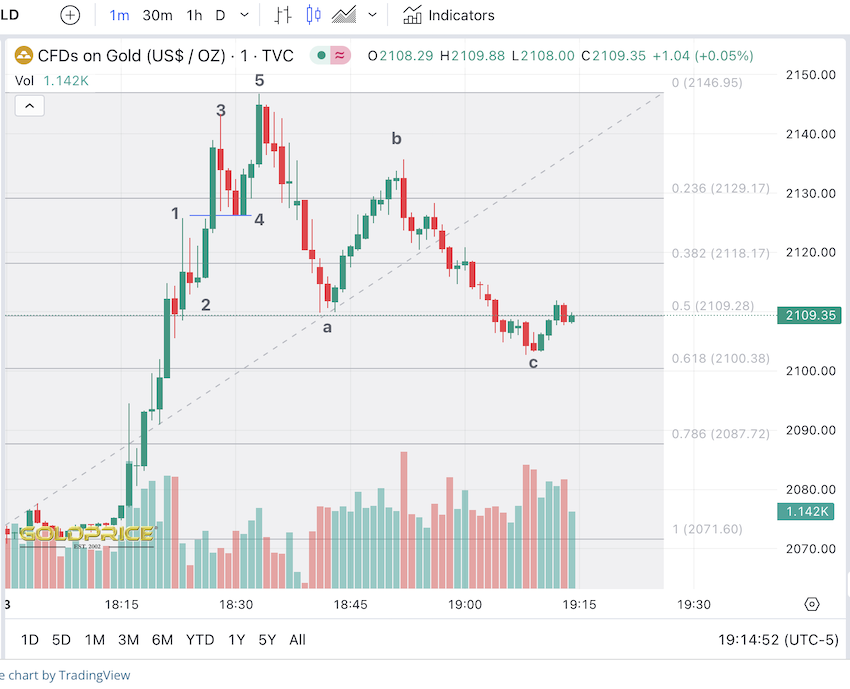
Task: Click the add symbol plus icon
Action: [70, 15]
